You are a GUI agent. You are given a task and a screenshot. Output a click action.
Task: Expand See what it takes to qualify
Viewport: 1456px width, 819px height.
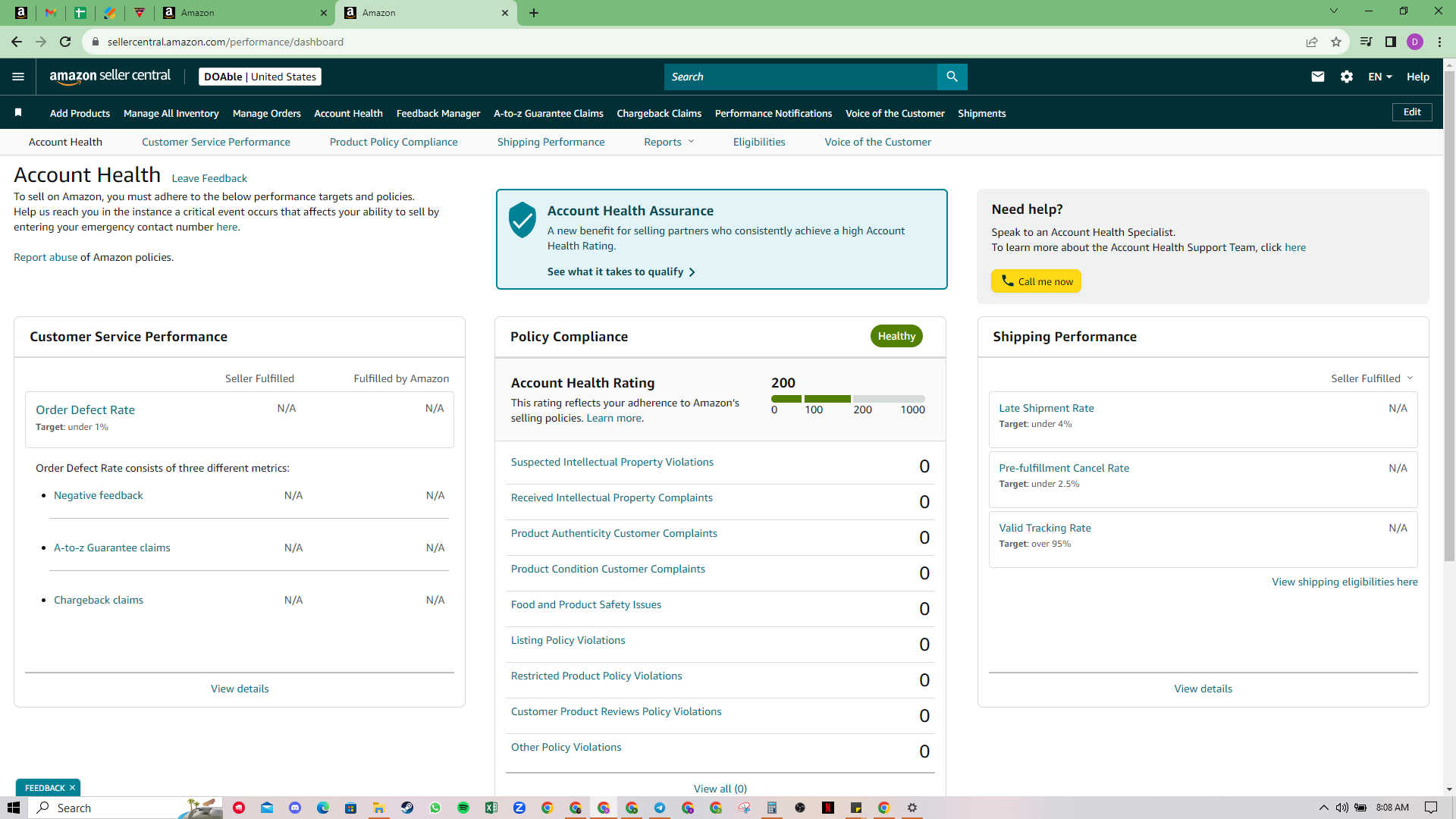[621, 271]
